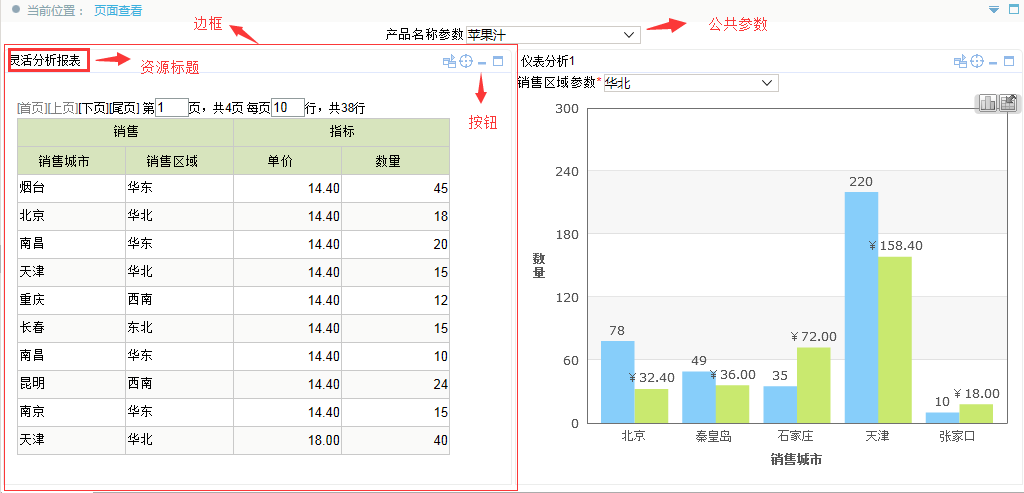Minimize the 仪表分析1 panel

click(x=993, y=63)
